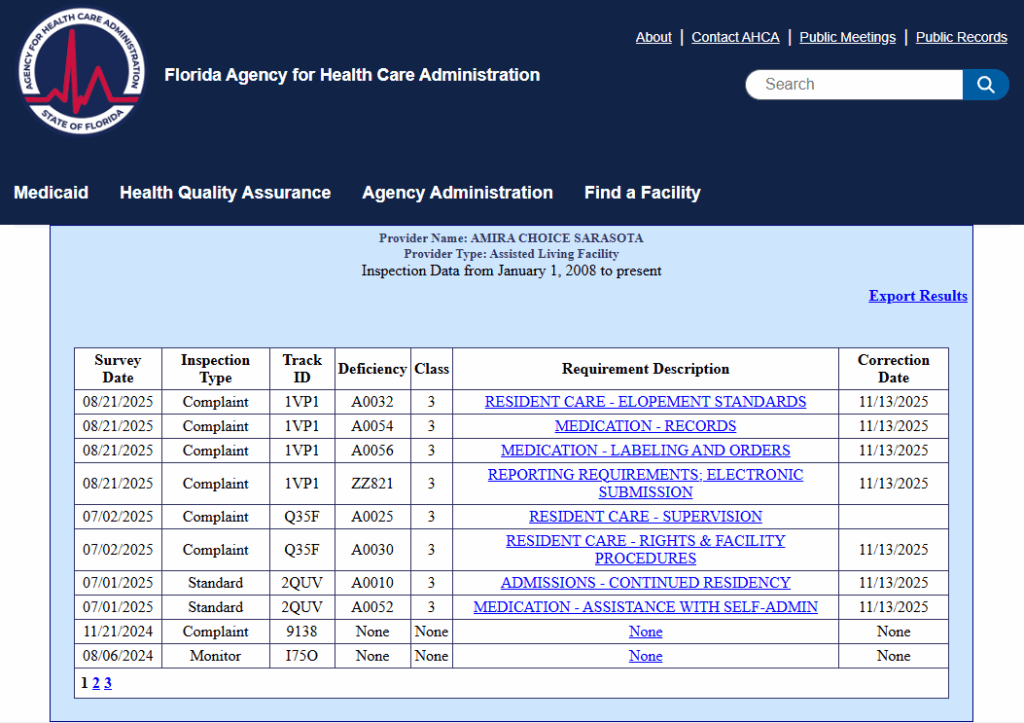Open the Agency Administration menu
Viewport: 1024px width, 723px height.
coord(457,192)
